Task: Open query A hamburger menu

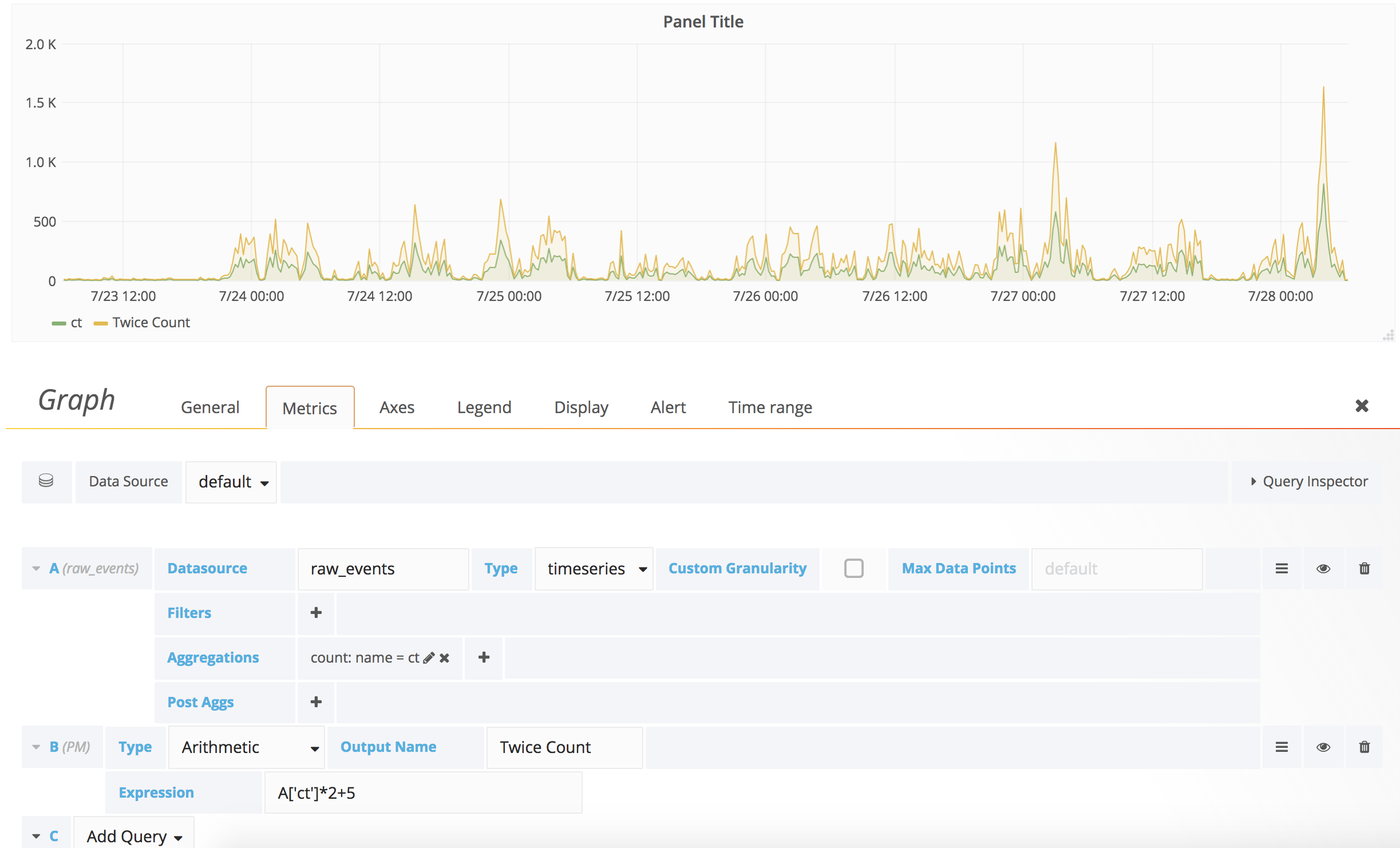Action: click(1282, 568)
